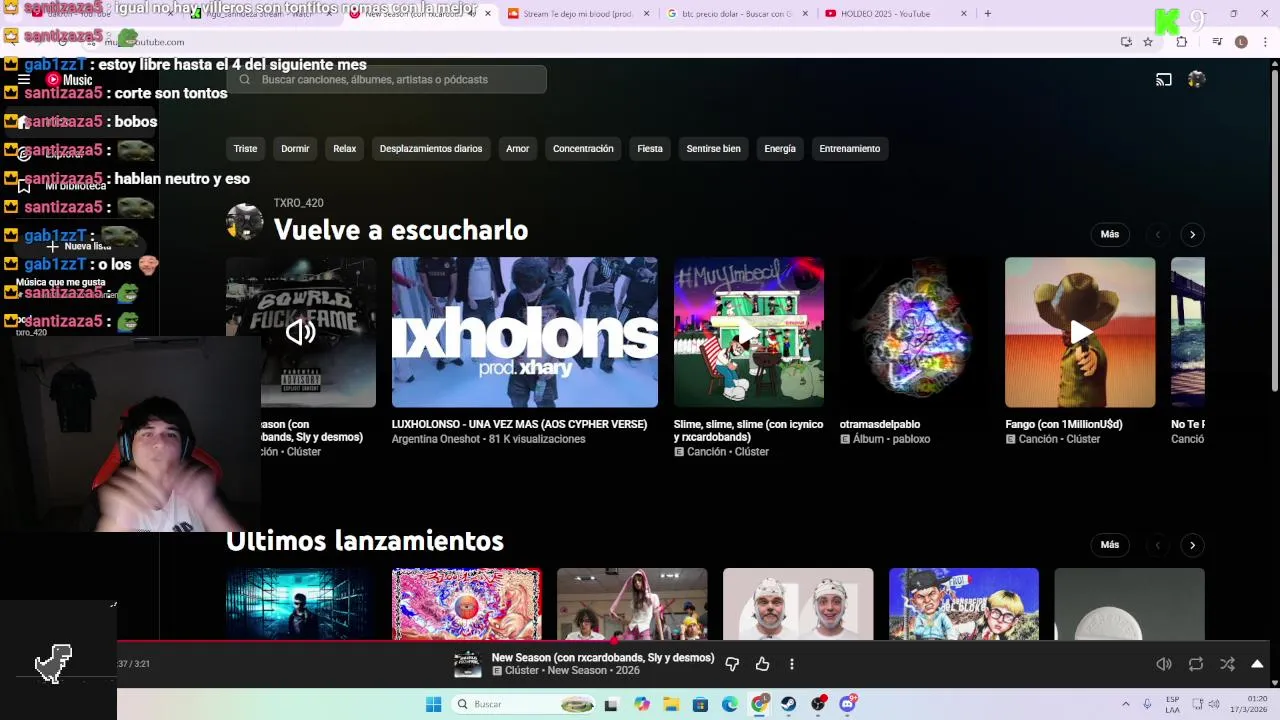Show next items in Ultimos lanzamientos
1280x720 pixels.
(x=1192, y=545)
